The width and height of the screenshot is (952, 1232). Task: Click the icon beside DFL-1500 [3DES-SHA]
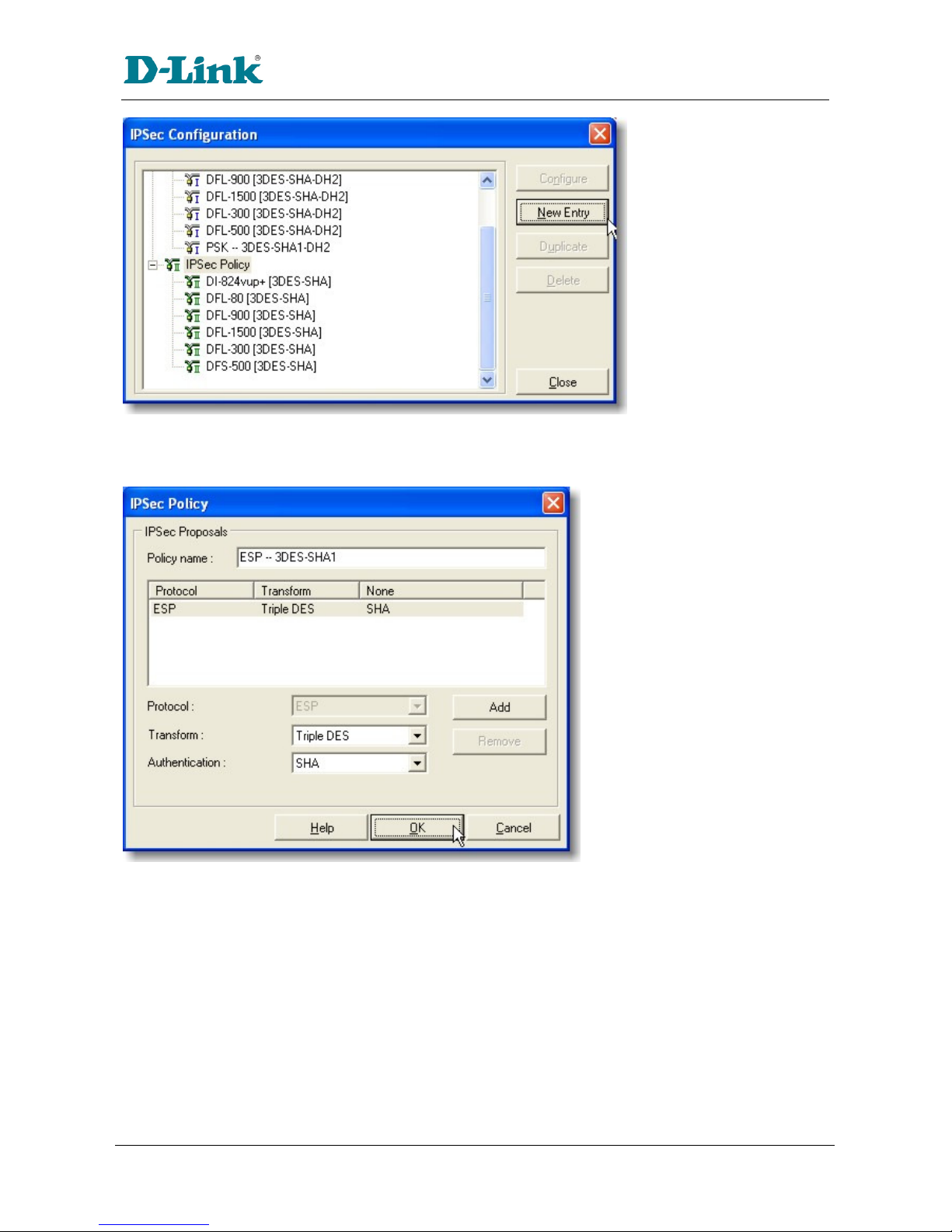pos(193,333)
